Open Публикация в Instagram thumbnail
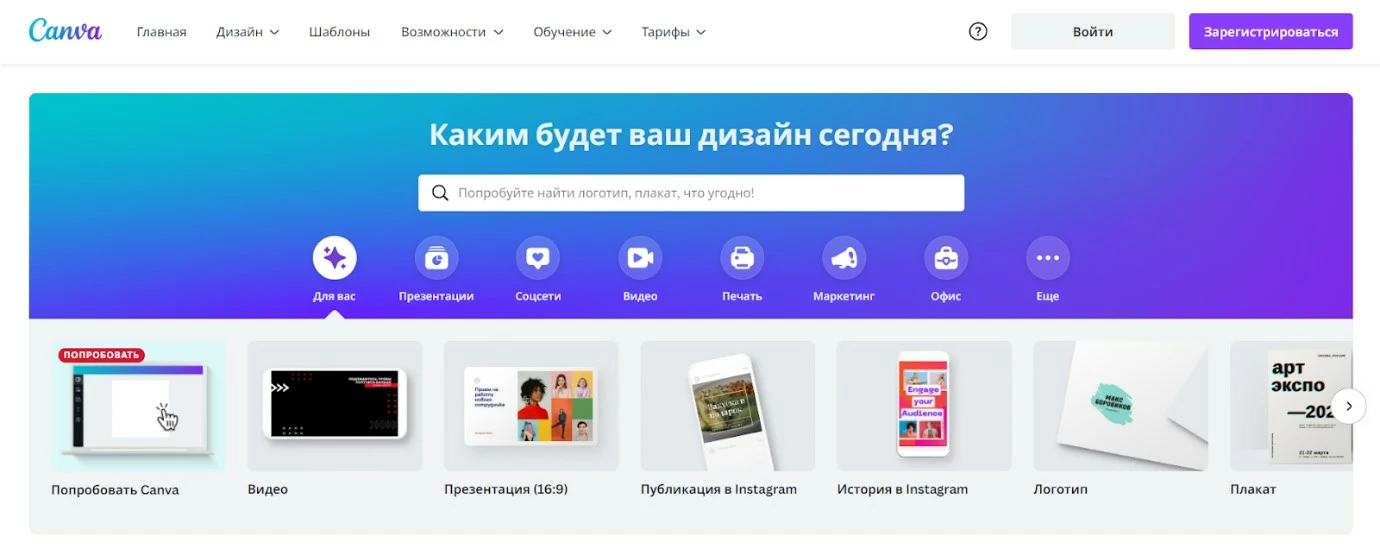The image size is (1380, 549). pos(728,406)
